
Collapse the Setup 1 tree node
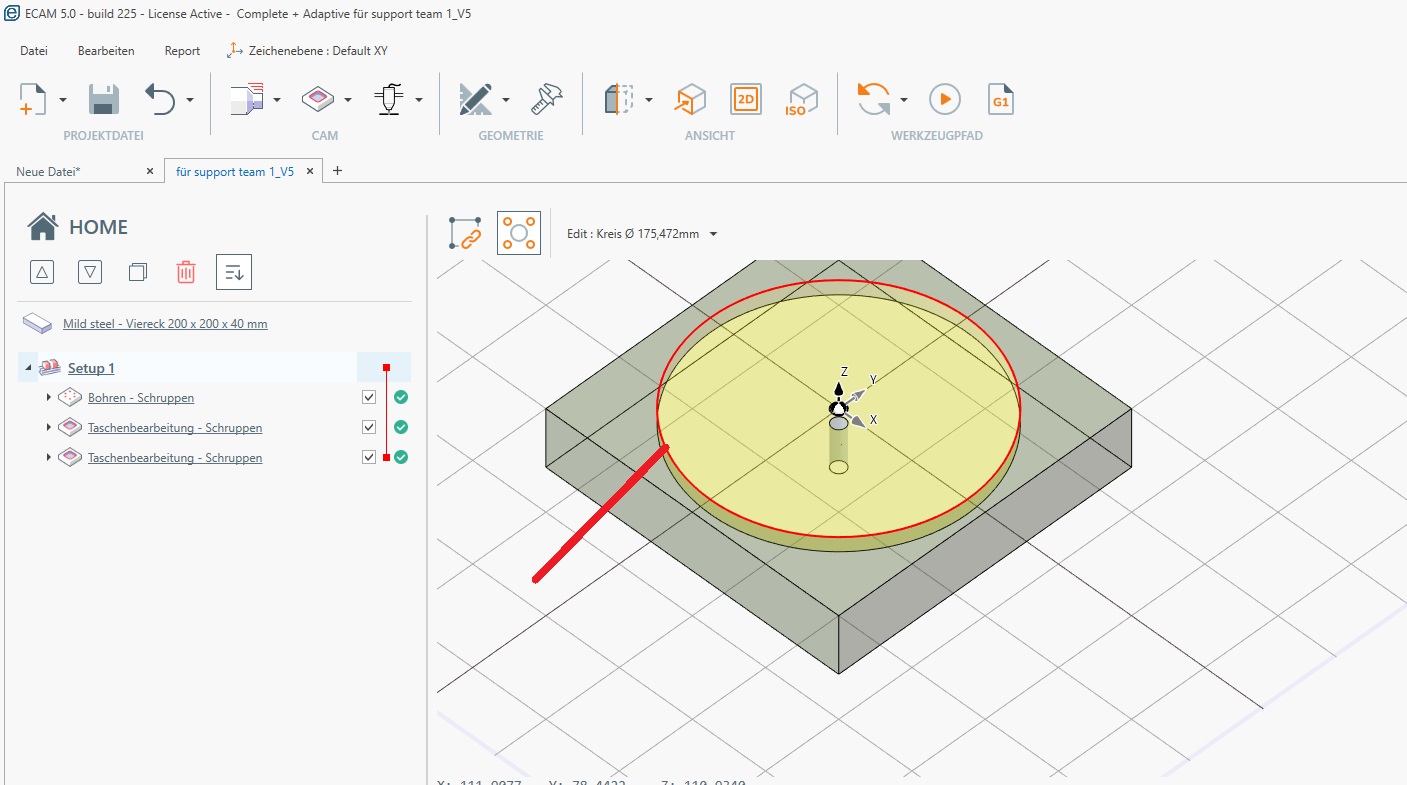[x=28, y=369]
